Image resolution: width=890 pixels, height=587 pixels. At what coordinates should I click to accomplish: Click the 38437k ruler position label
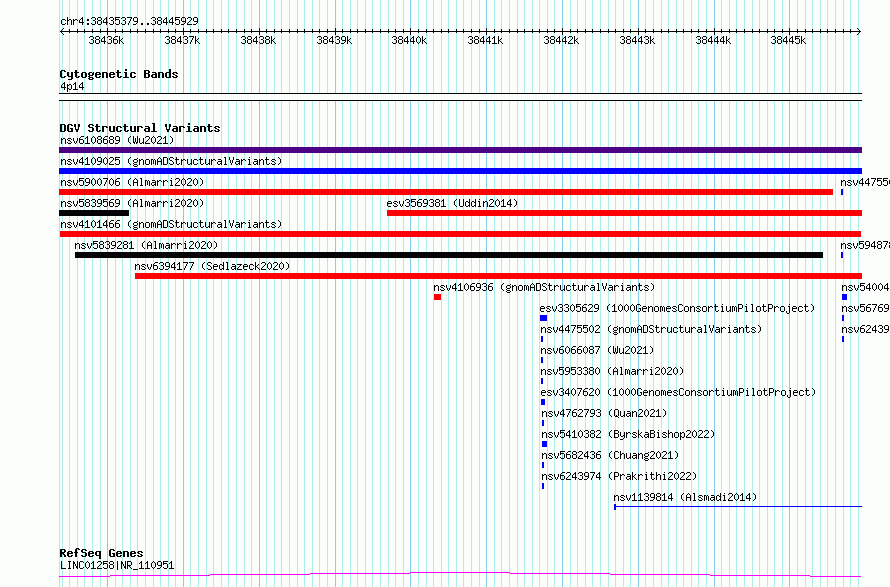click(x=182, y=40)
